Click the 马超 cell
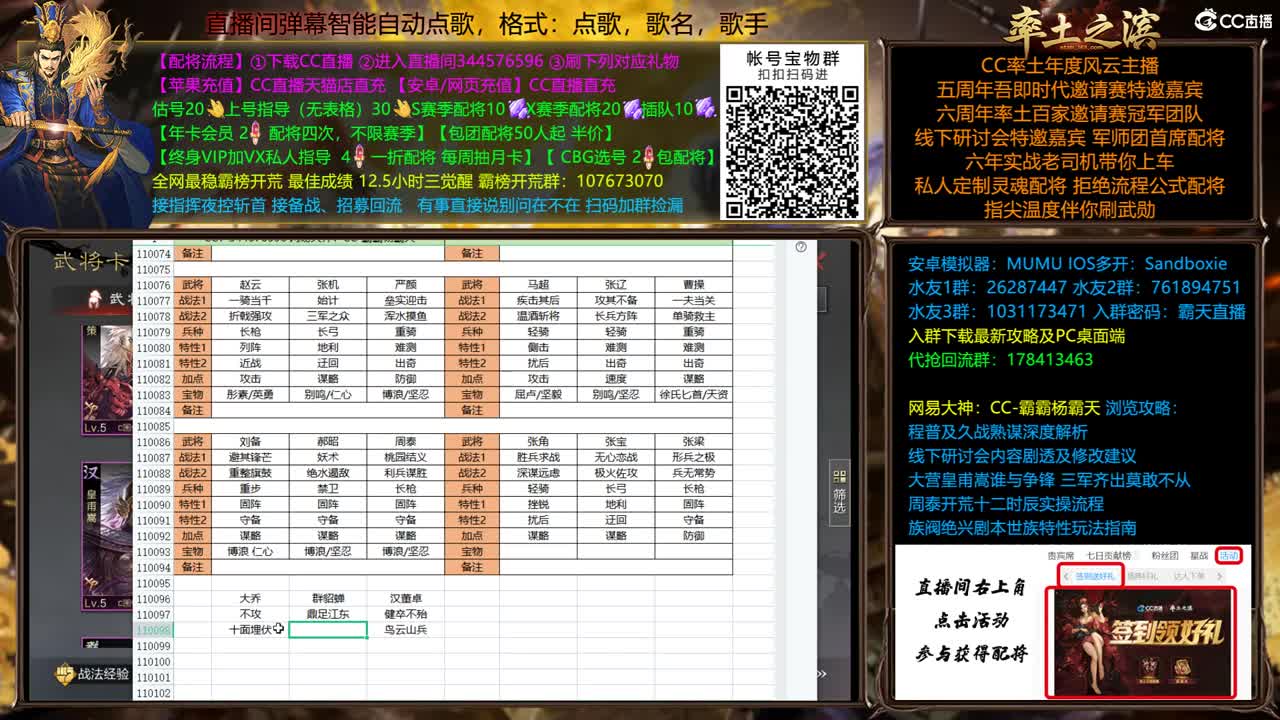1280x720 pixels. [538, 285]
